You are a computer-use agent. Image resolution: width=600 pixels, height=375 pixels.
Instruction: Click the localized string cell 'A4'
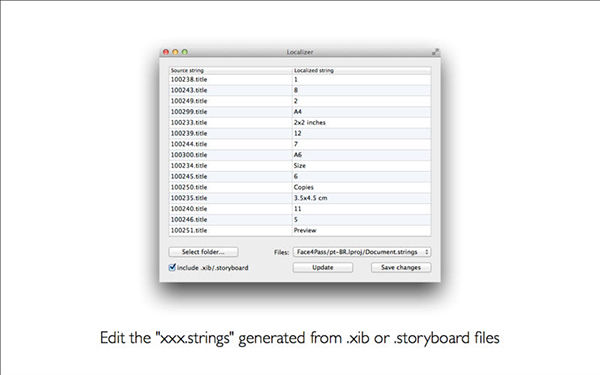[x=361, y=112]
